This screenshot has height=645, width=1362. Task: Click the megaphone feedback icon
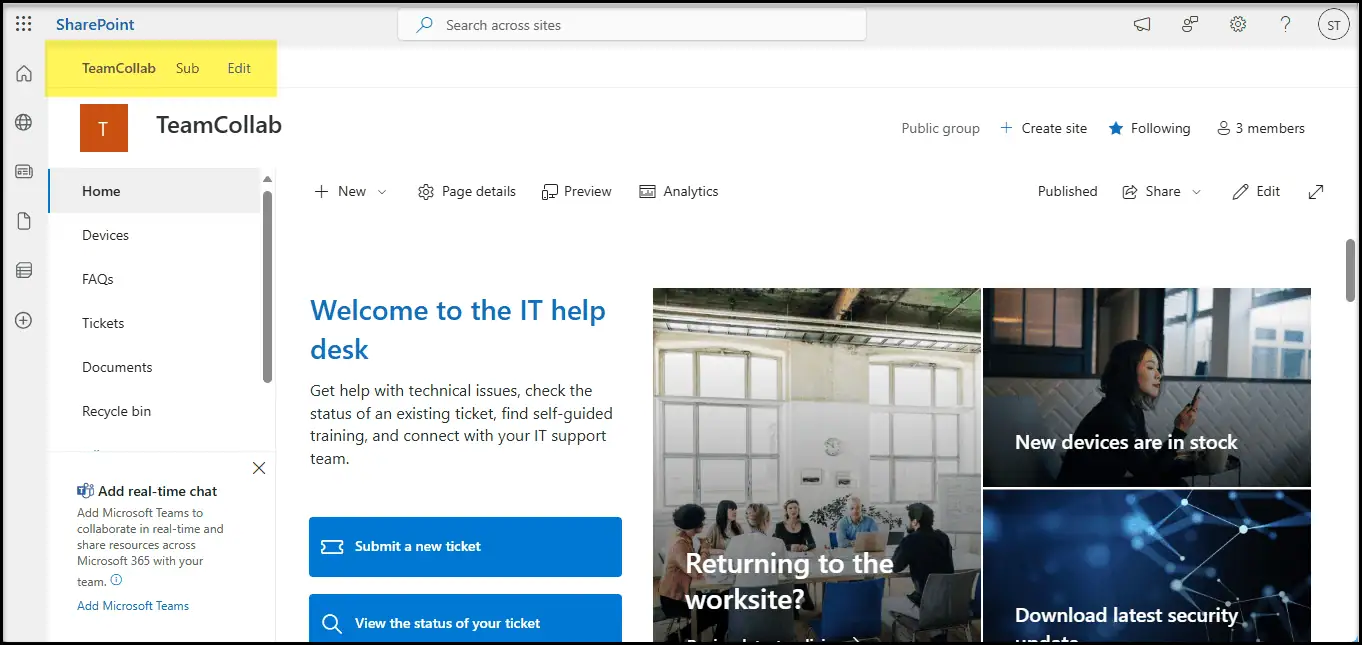click(x=1142, y=24)
